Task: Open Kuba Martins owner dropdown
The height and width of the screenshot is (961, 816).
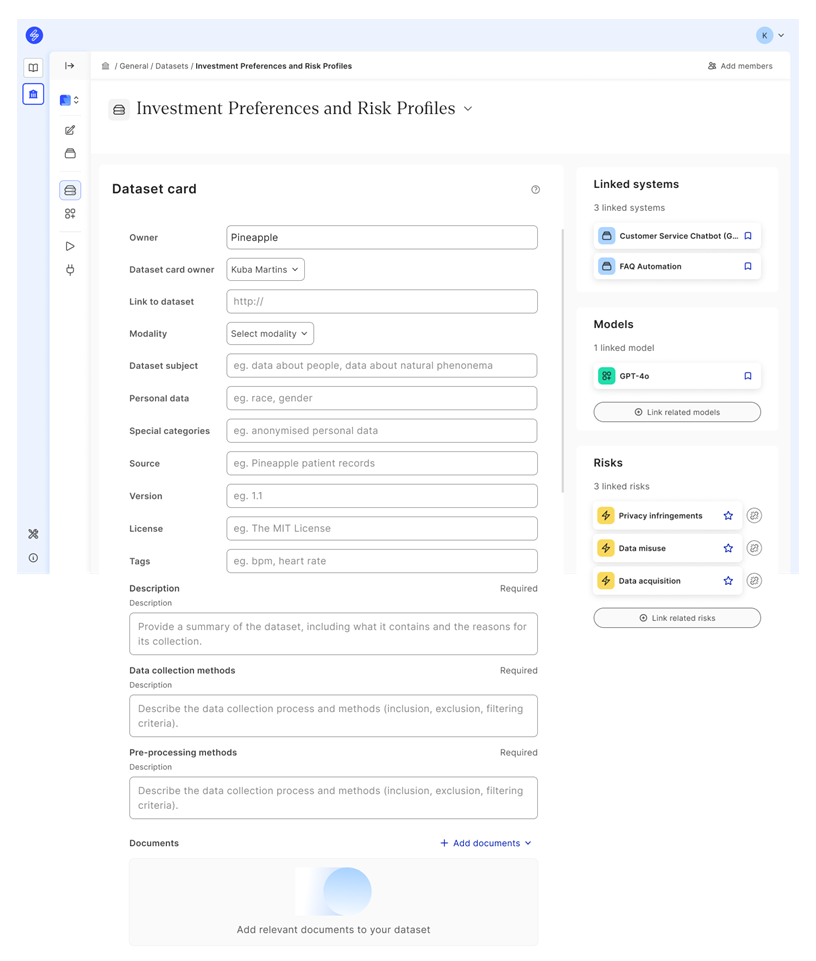Action: point(265,270)
